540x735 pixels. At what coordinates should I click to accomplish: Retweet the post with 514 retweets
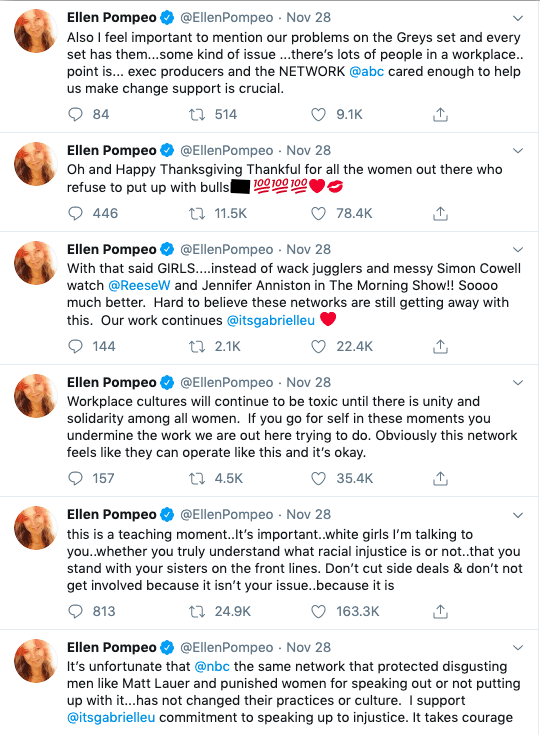click(x=197, y=114)
